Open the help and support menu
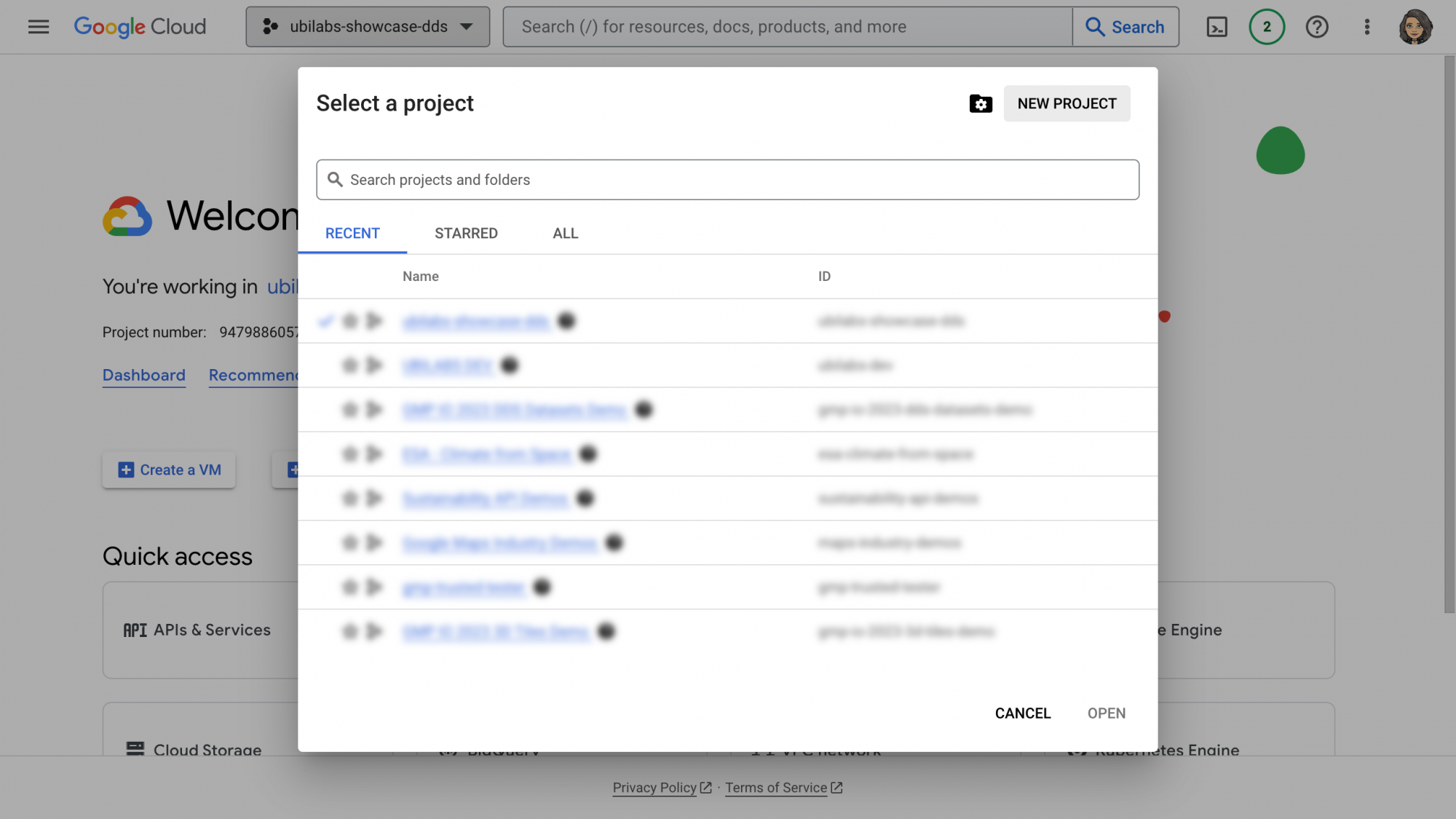The height and width of the screenshot is (819, 1456). tap(1317, 26)
